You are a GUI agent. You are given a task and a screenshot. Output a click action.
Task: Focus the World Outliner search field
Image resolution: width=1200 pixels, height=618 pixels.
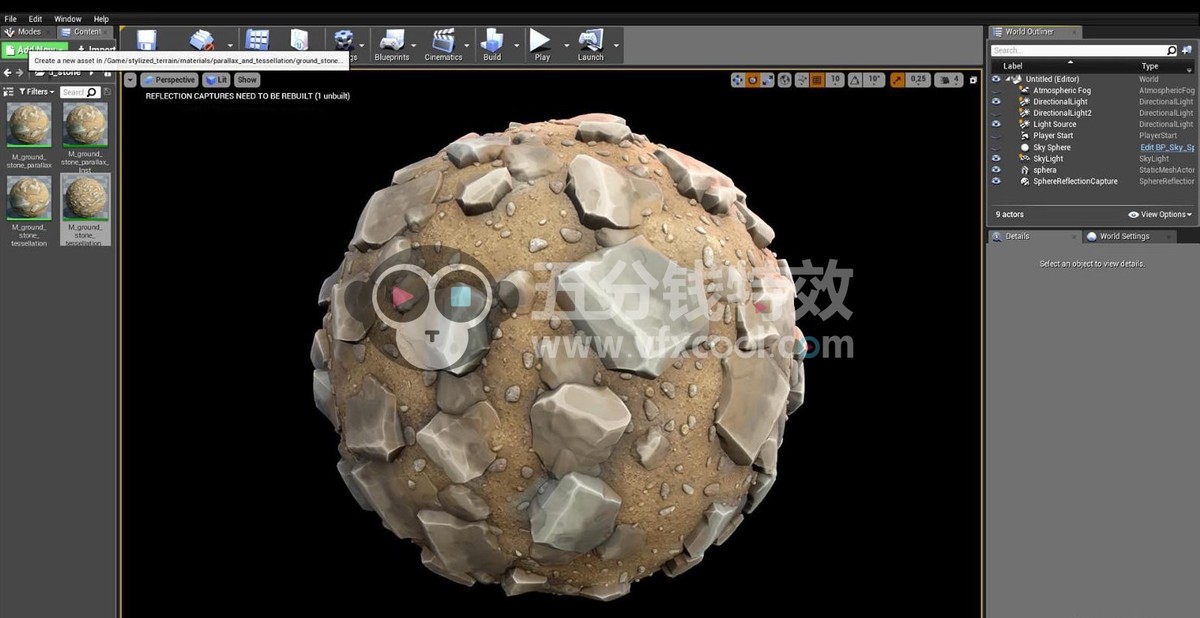(1085, 50)
